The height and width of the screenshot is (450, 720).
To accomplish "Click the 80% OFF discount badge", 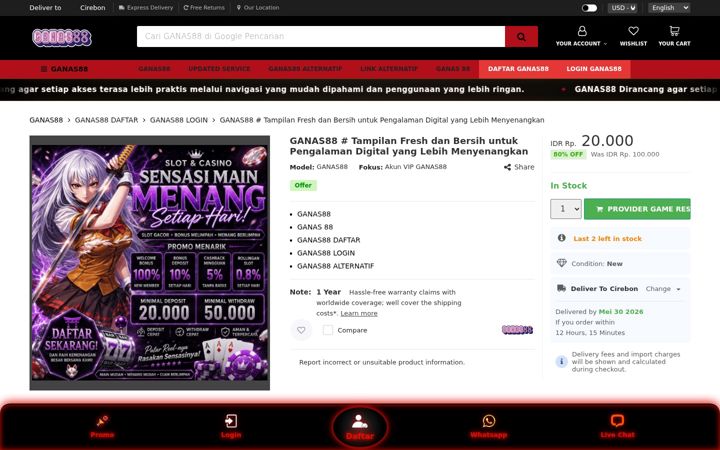I will point(568,154).
